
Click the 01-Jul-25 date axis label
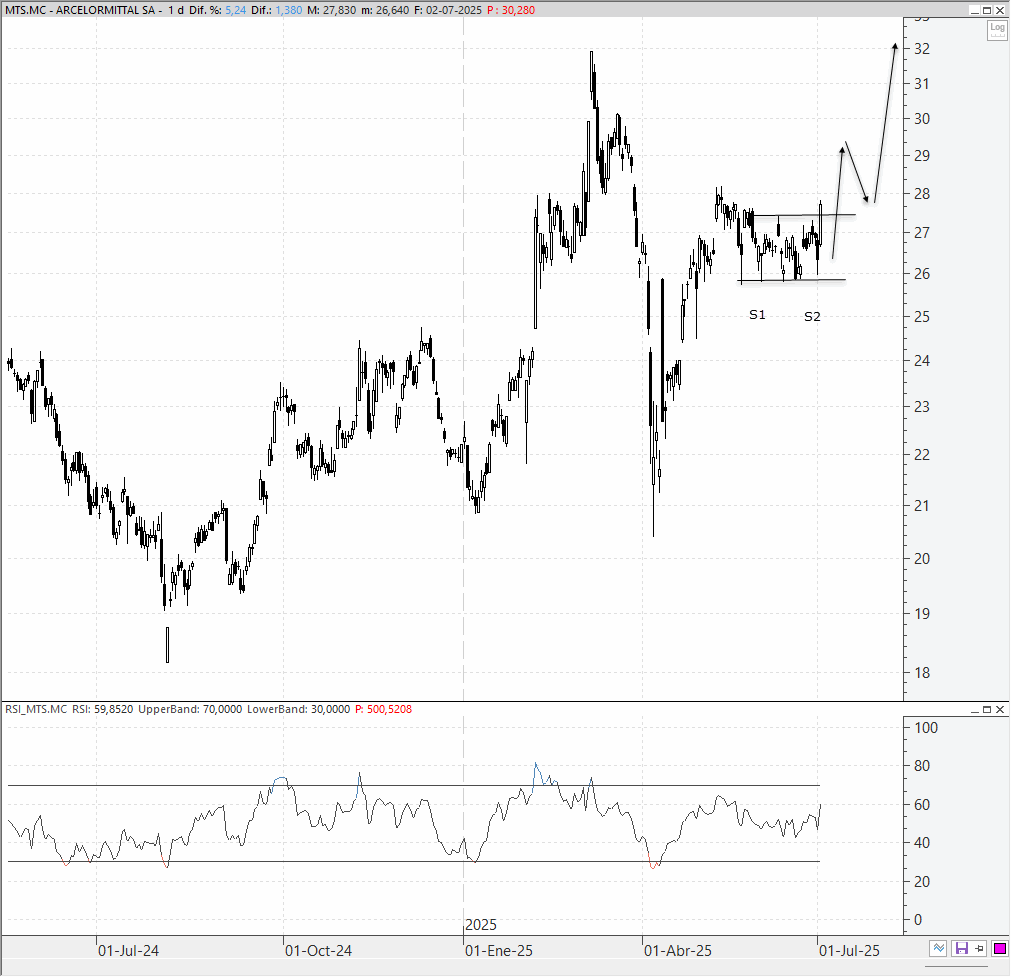pyautogui.click(x=849, y=951)
